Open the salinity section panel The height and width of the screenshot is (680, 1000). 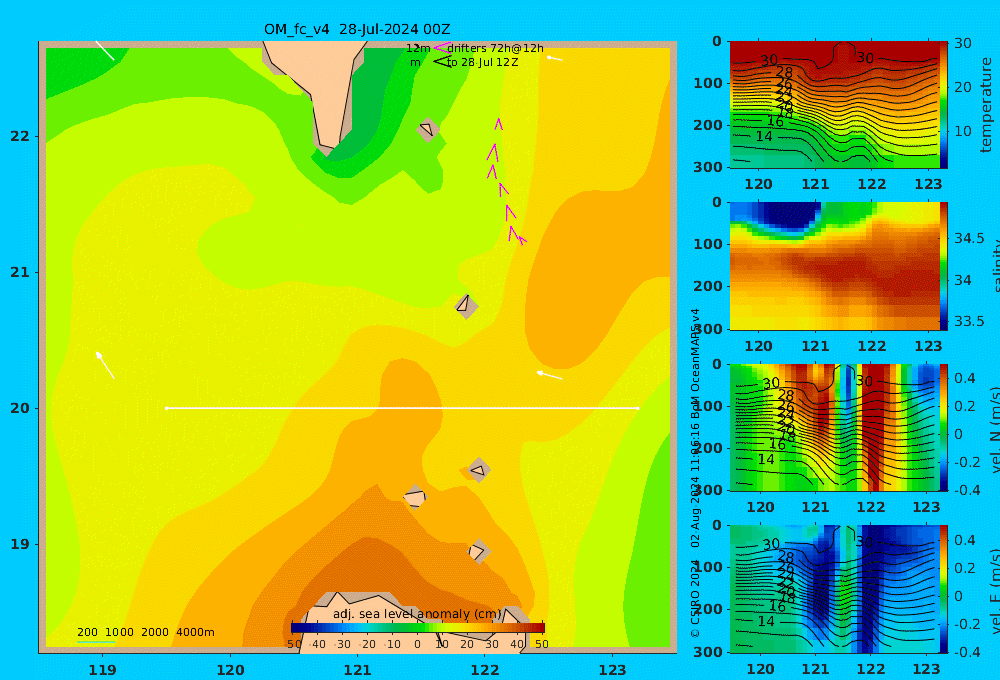(834, 266)
